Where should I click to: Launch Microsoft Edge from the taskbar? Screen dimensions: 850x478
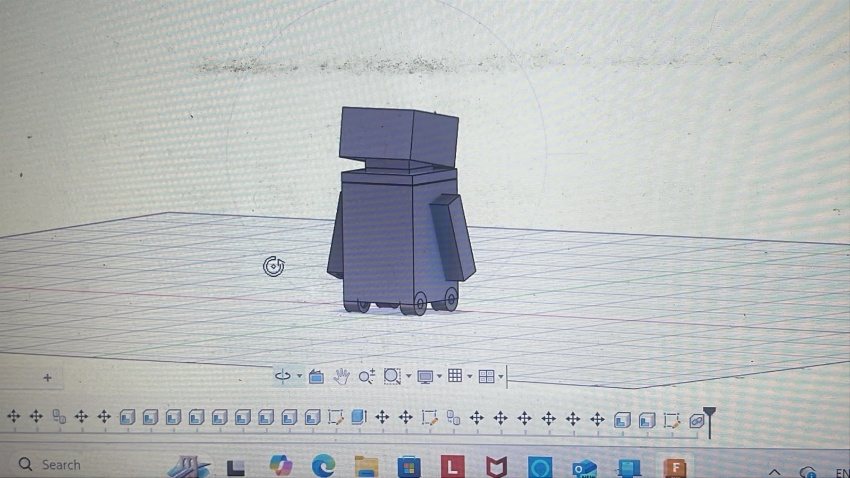324,465
